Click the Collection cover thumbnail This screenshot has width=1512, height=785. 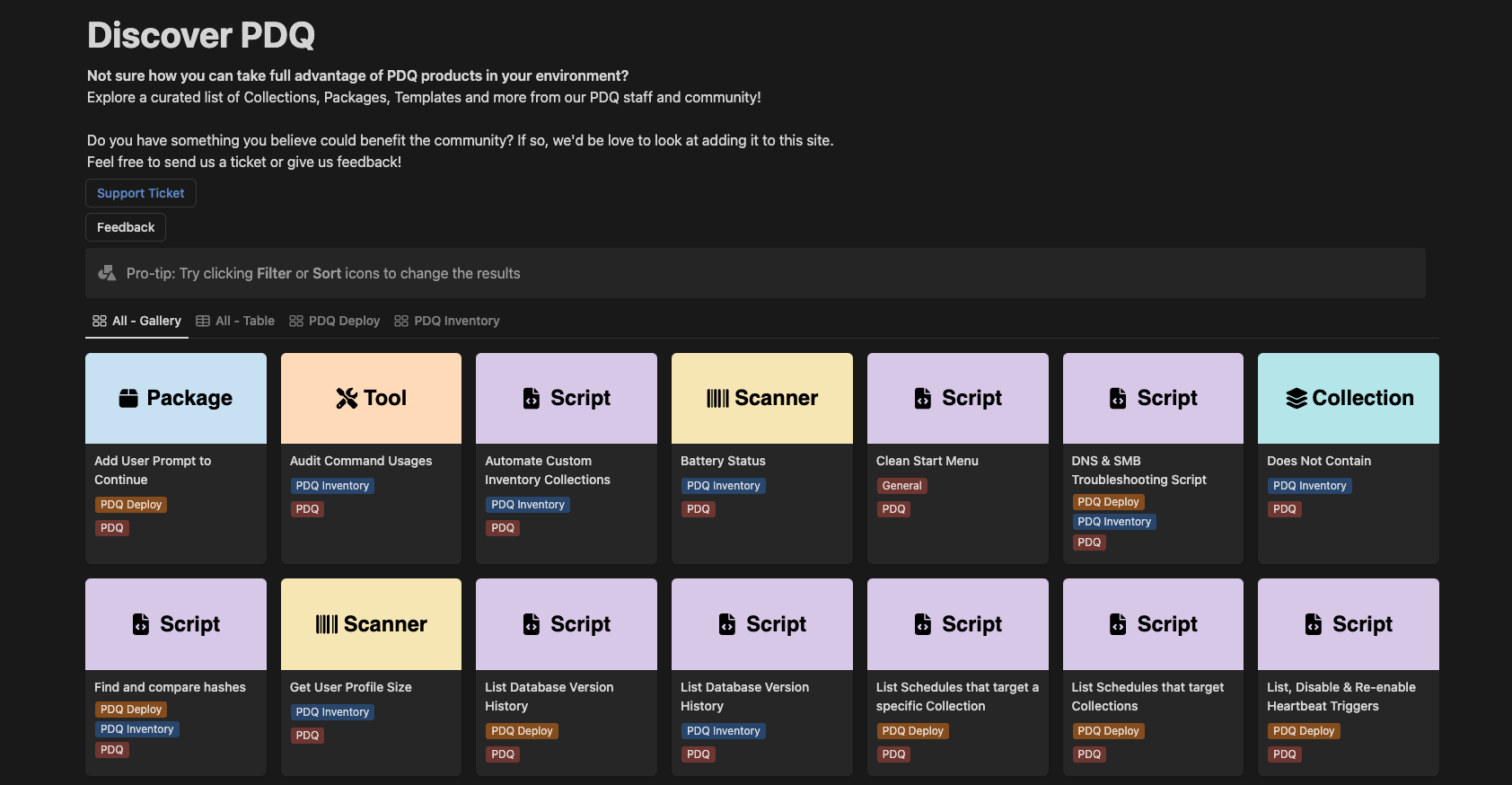[1349, 398]
